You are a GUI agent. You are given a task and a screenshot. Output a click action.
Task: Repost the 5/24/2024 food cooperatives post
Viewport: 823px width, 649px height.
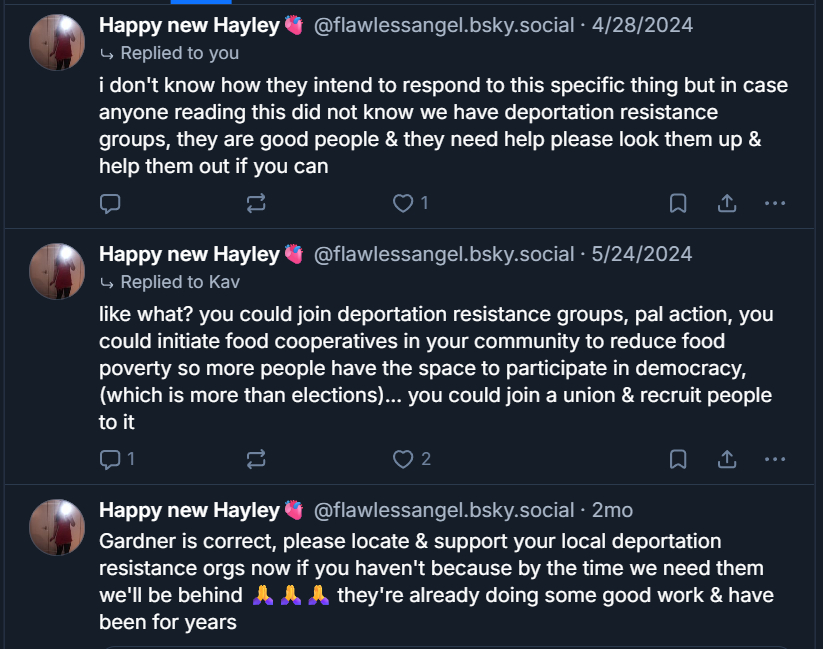tap(256, 459)
